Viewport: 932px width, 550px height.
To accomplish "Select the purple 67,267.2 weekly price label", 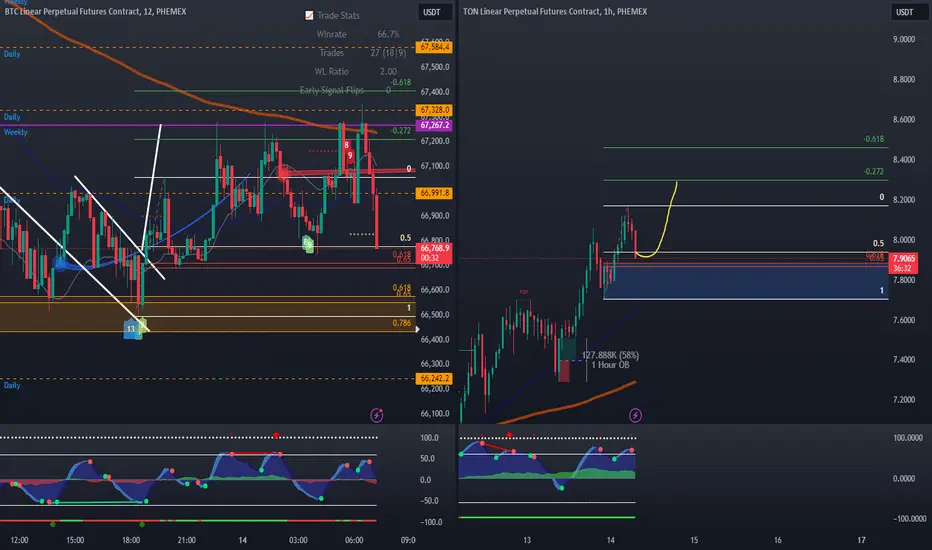I will click(x=434, y=125).
